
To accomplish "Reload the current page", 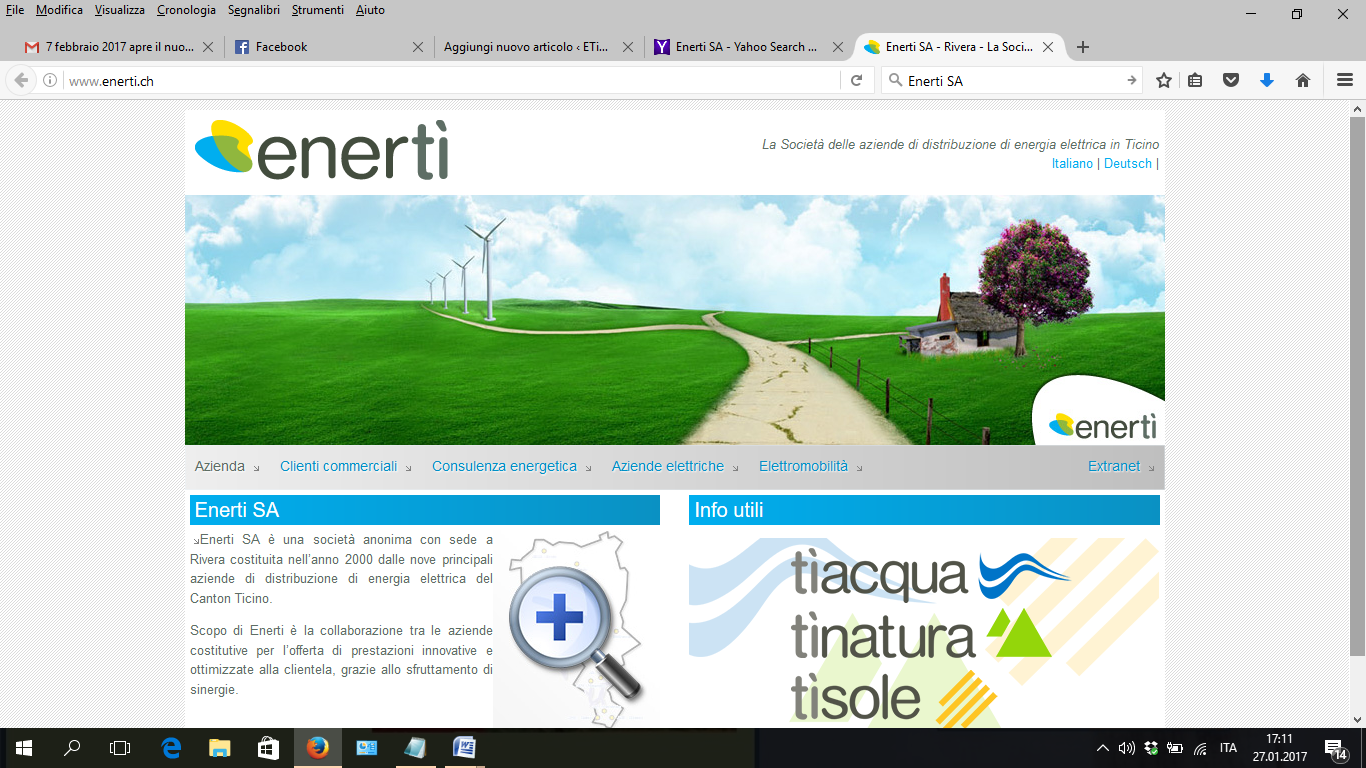I will [x=856, y=81].
